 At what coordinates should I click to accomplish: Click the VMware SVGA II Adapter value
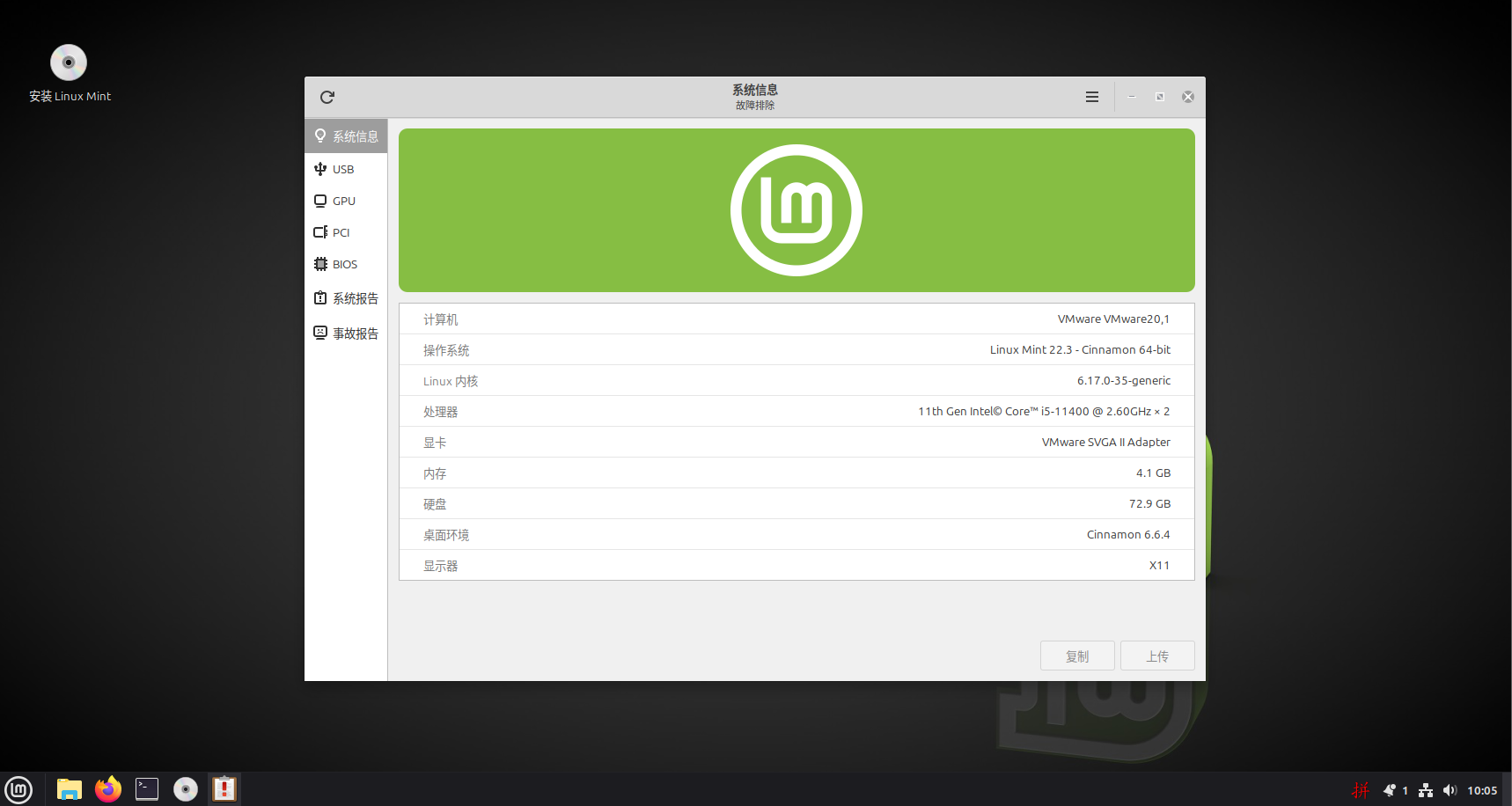click(x=1106, y=443)
